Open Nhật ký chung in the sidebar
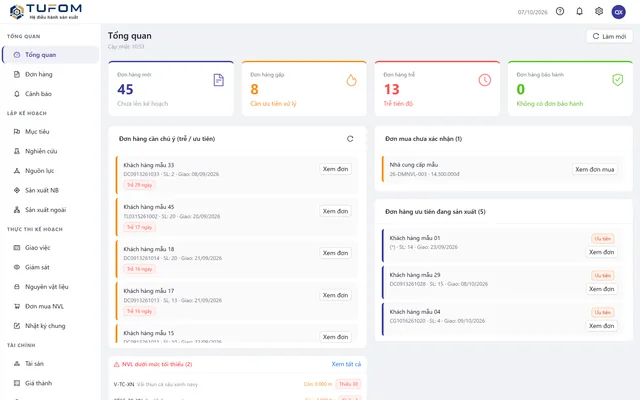The height and width of the screenshot is (400, 640). [51, 326]
